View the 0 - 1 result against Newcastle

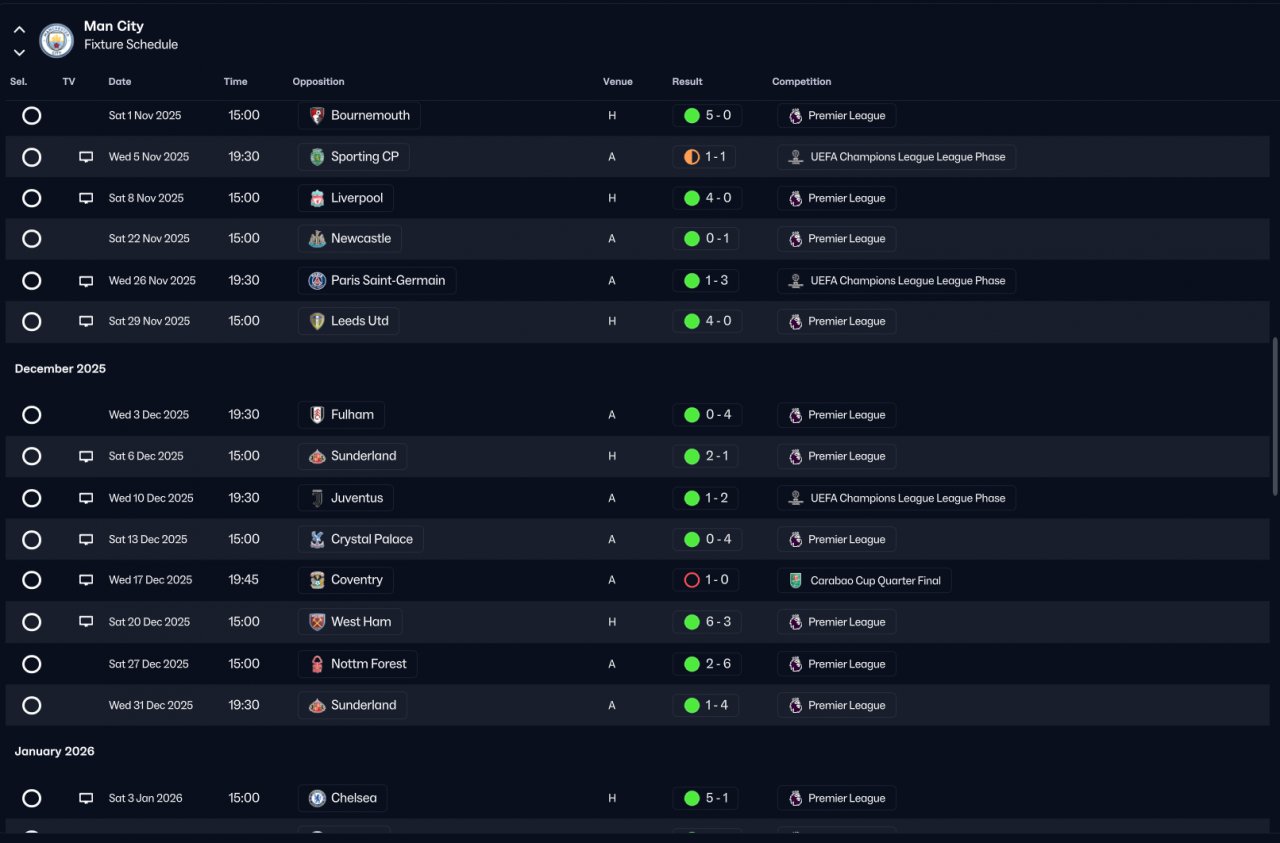707,239
